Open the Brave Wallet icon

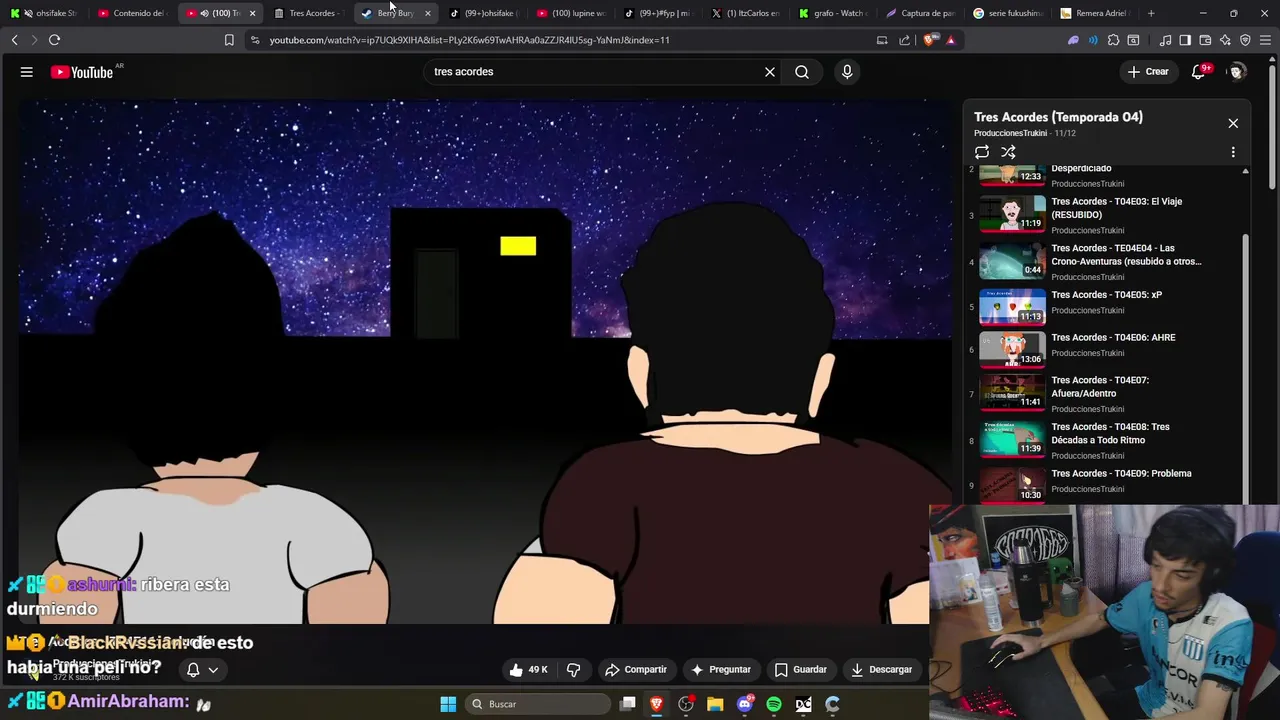coord(1205,40)
